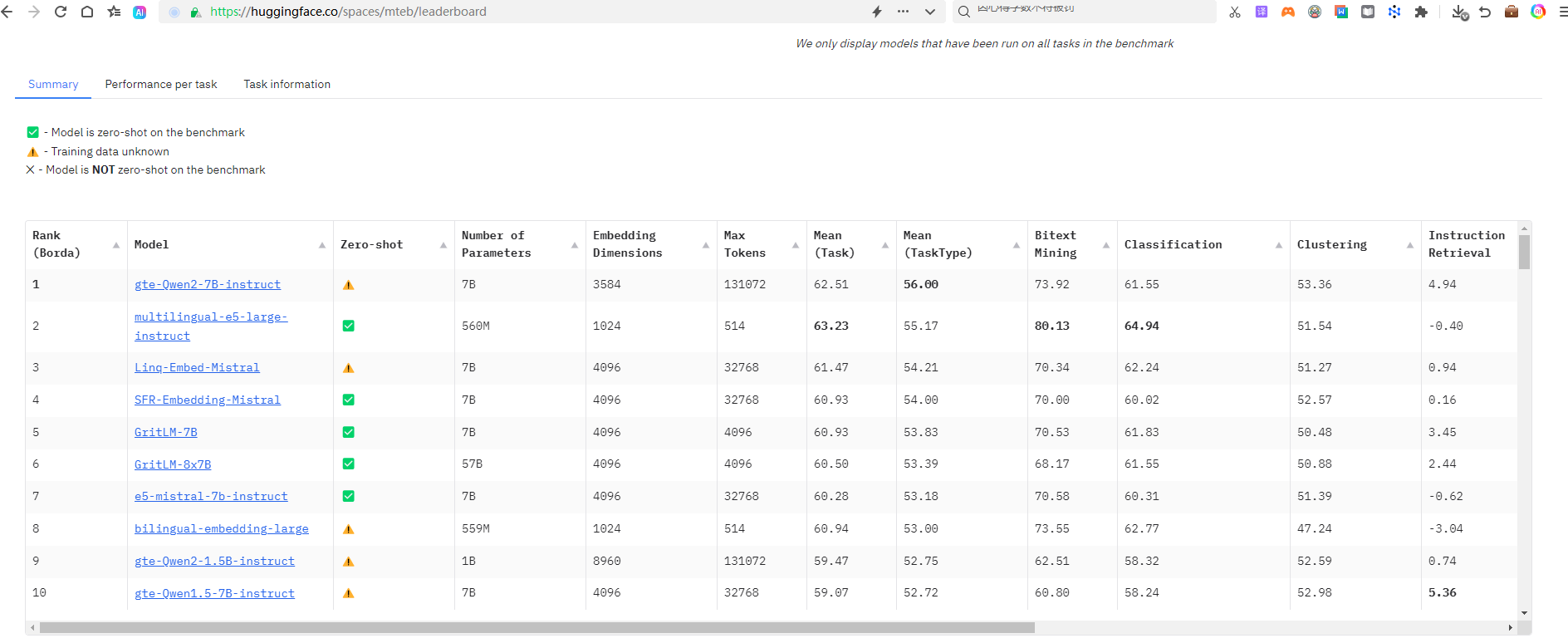This screenshot has width=1568, height=643.
Task: Sort by Bitext Mining arrows
Action: 1106,245
